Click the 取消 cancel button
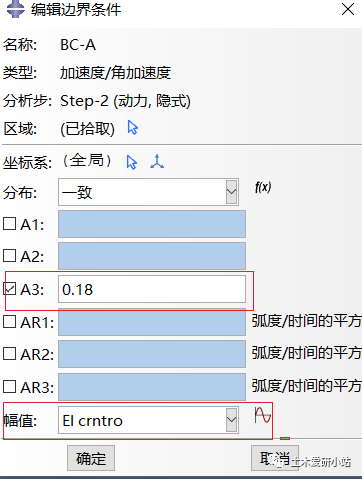 tap(275, 458)
